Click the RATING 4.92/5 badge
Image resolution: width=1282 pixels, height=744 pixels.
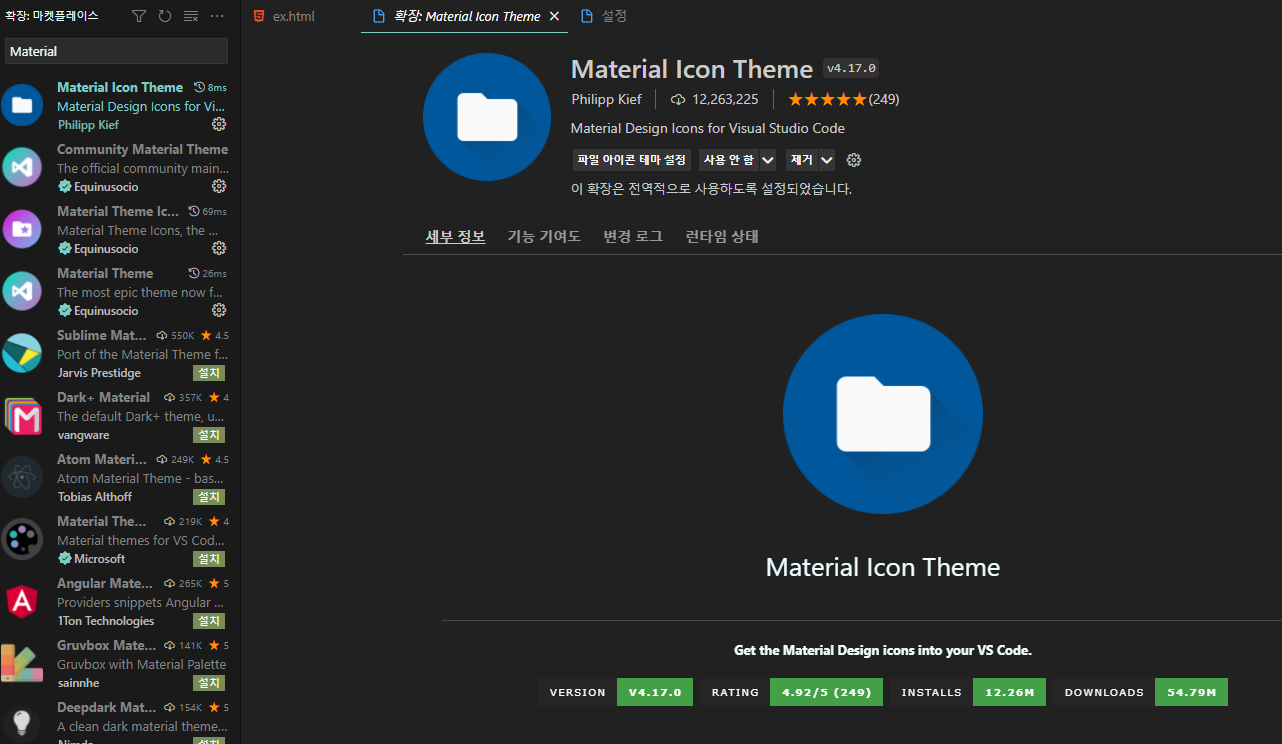[x=791, y=692]
